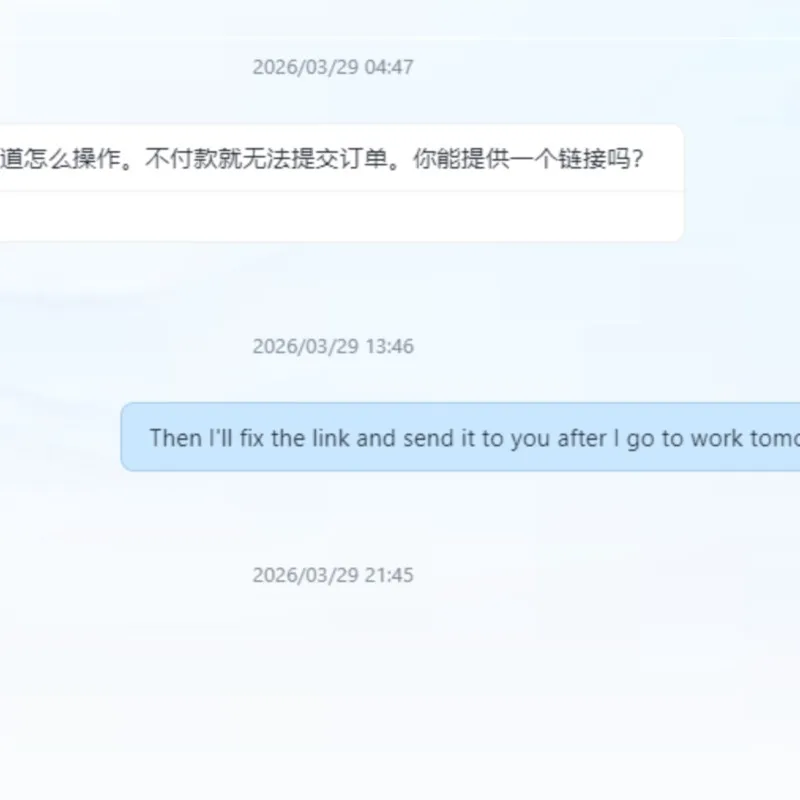Click the white Chinese message bubble text
Viewport: 800px width, 800px height.
[x=321, y=159]
